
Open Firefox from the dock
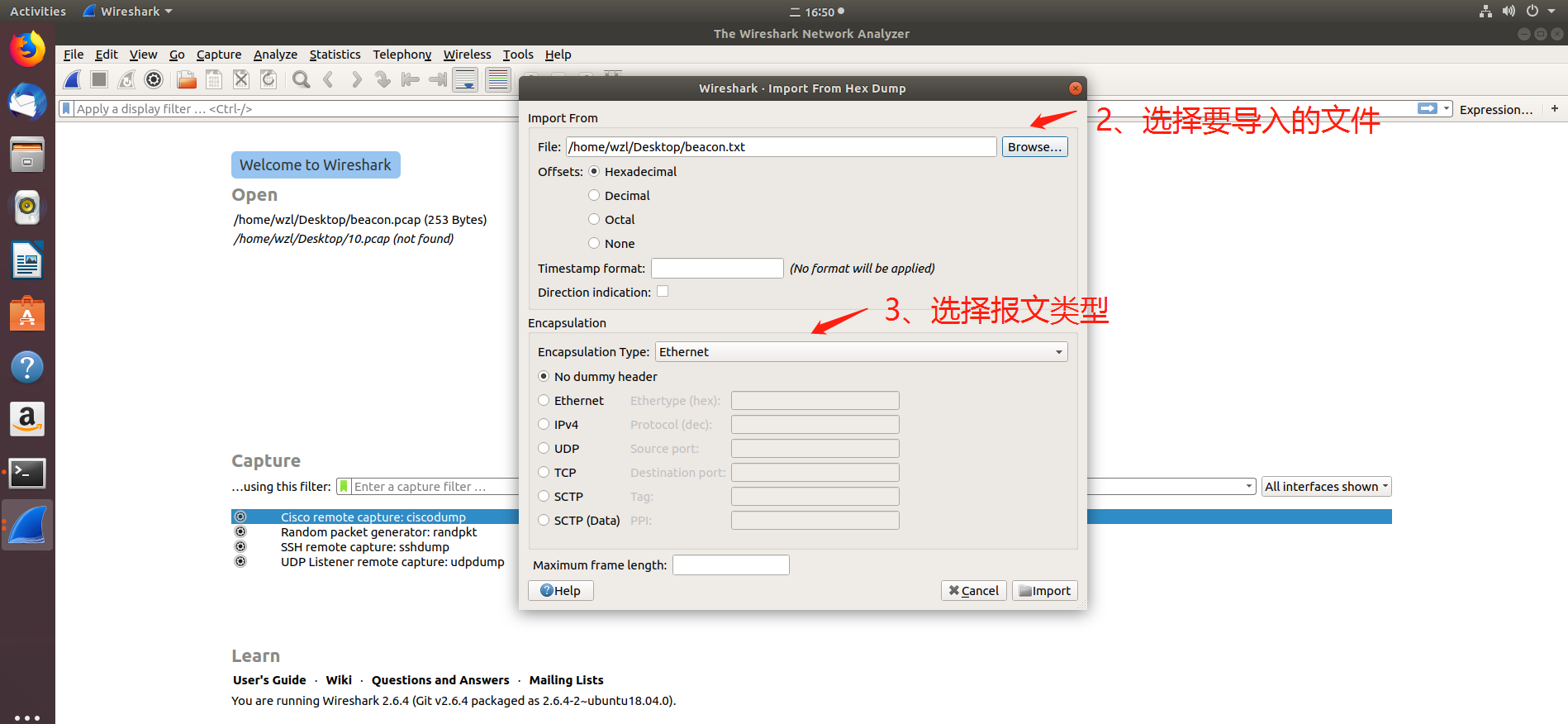(27, 49)
